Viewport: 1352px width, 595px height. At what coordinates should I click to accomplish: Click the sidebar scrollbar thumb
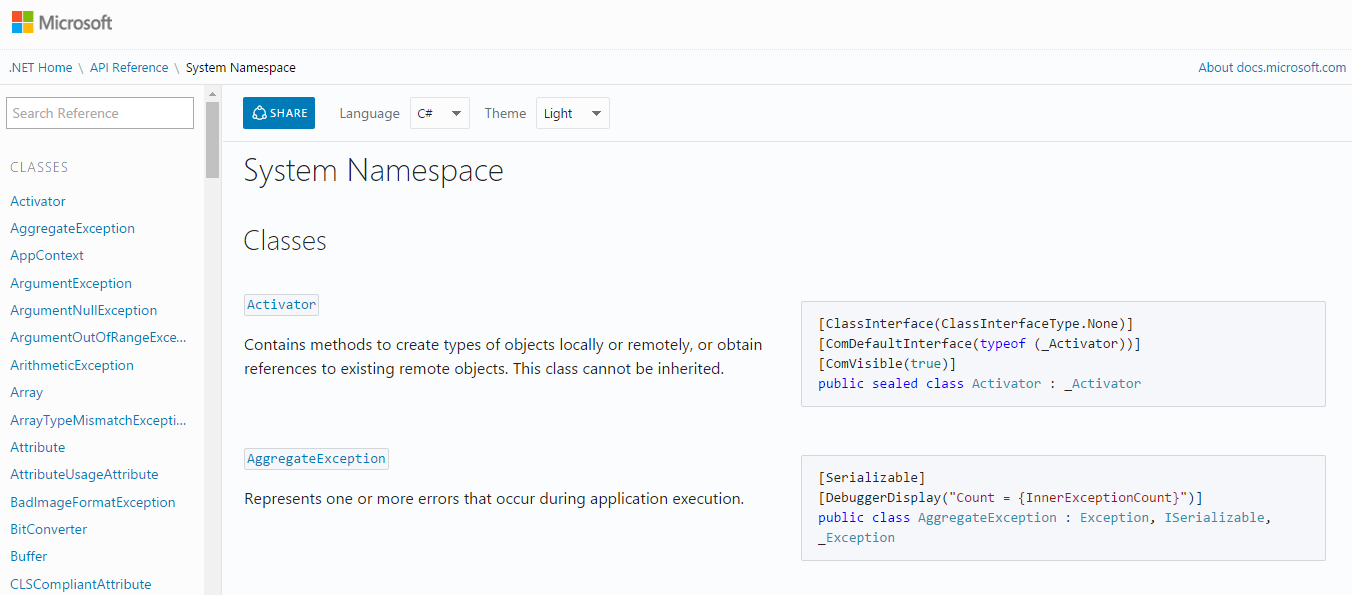pyautogui.click(x=212, y=140)
